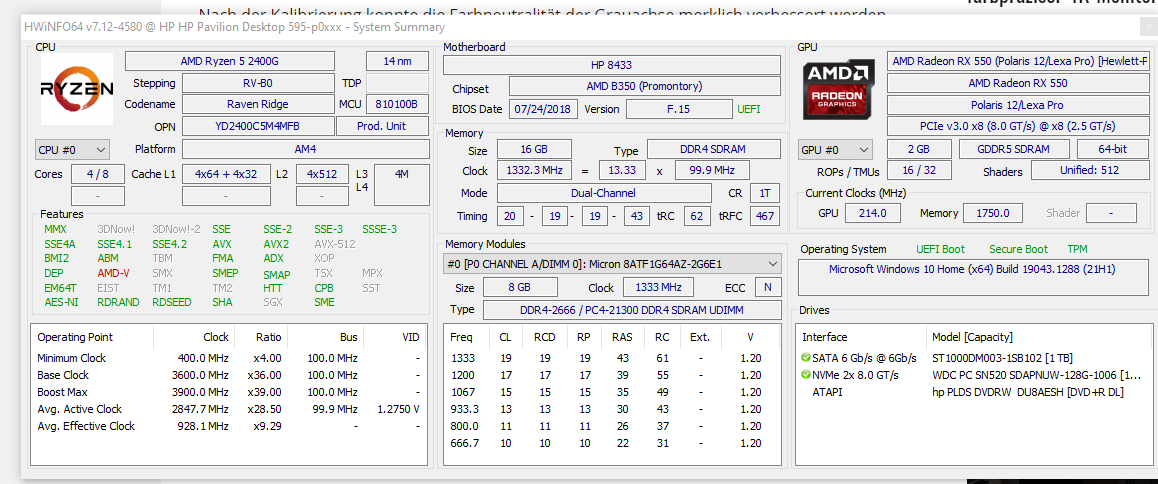Click the AMD Radeon Graphics logo

click(x=840, y=89)
